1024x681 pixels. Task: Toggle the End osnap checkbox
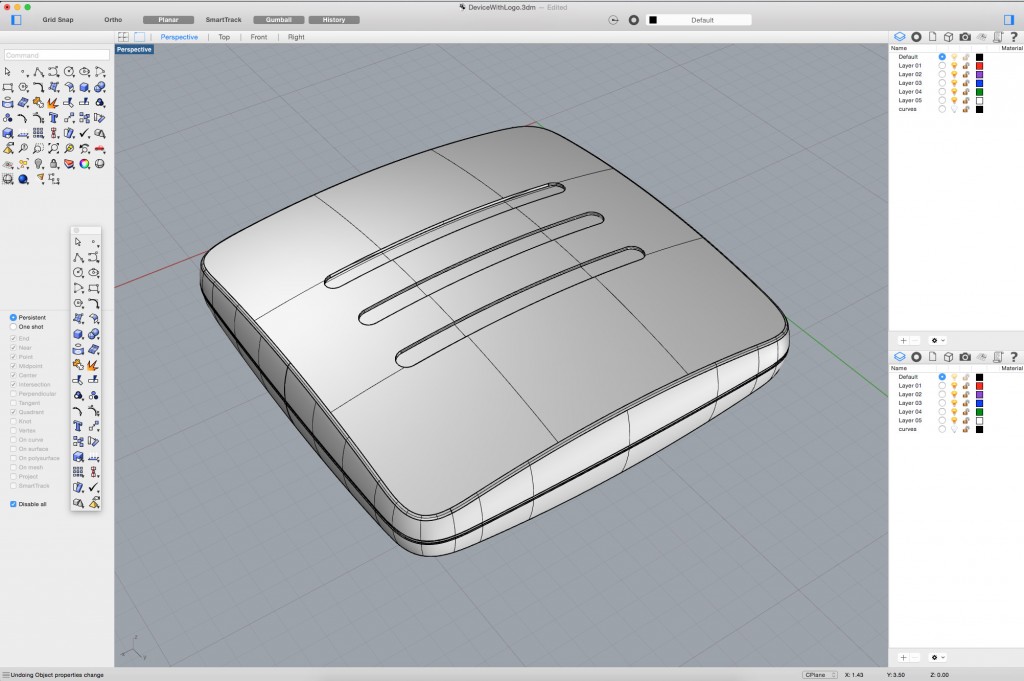[x=13, y=338]
